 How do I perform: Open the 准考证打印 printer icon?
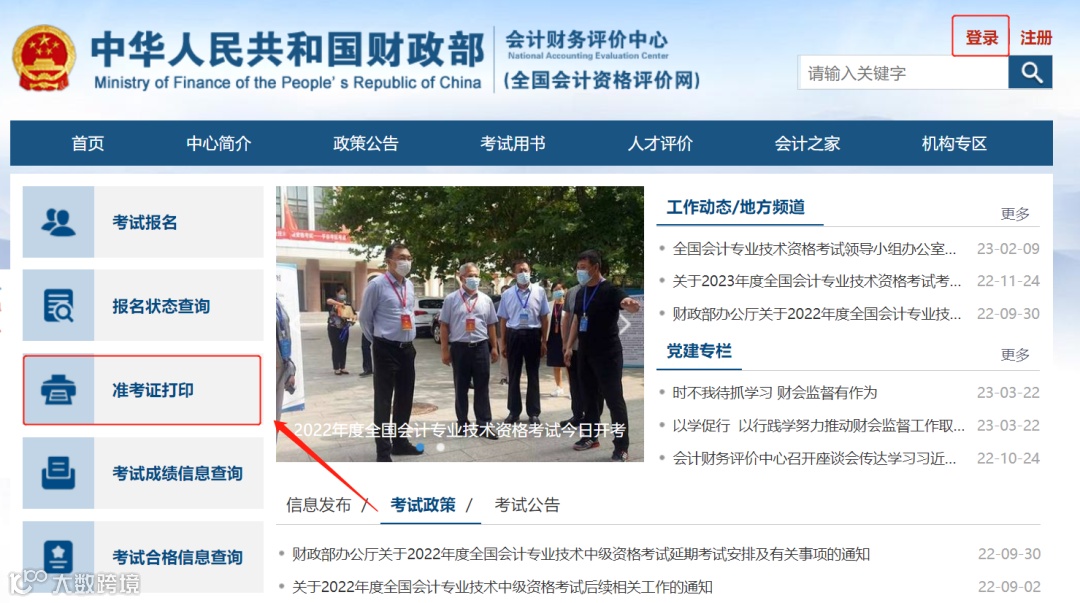pyautogui.click(x=59, y=389)
